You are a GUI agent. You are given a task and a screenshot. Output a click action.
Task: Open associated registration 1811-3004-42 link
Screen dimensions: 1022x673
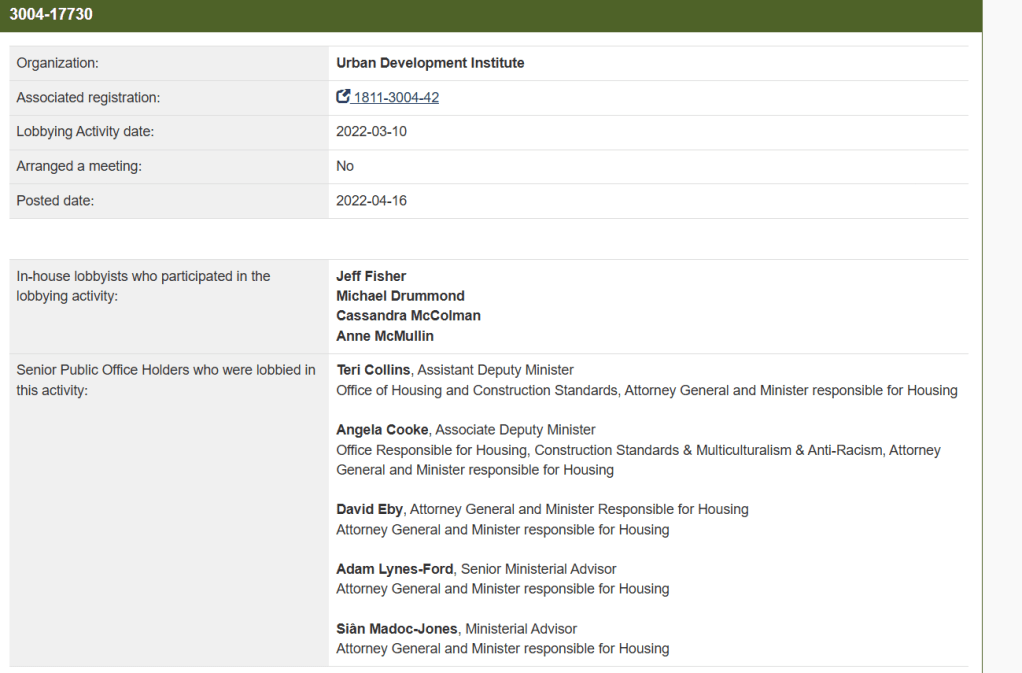click(x=396, y=98)
